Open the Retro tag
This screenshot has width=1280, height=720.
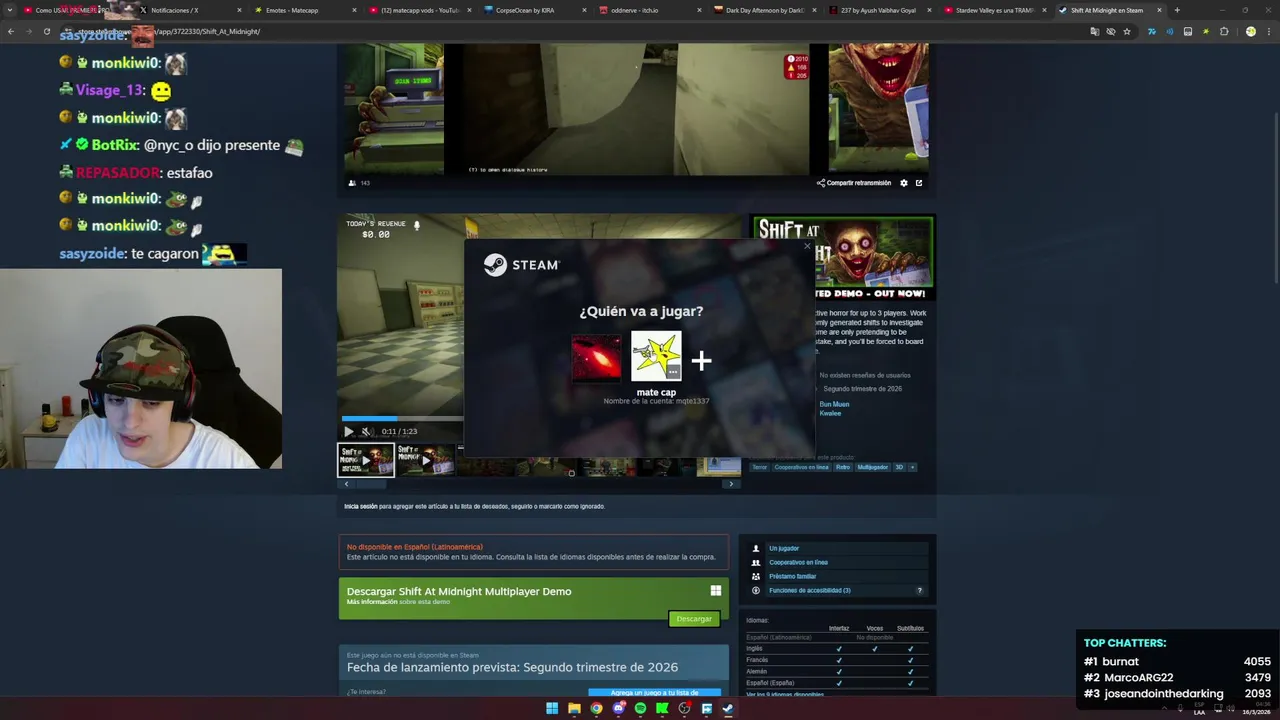click(843, 467)
